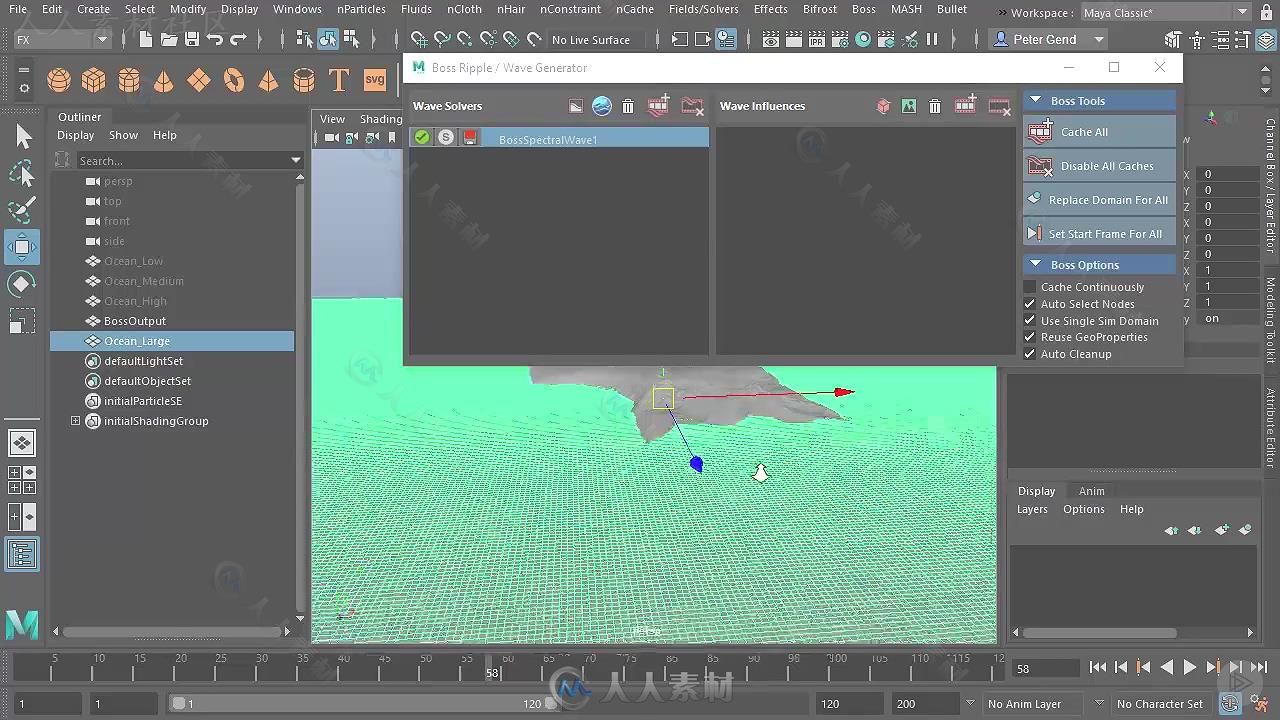Open the Fields/Solvers menu
The height and width of the screenshot is (720, 1280).
click(x=704, y=9)
